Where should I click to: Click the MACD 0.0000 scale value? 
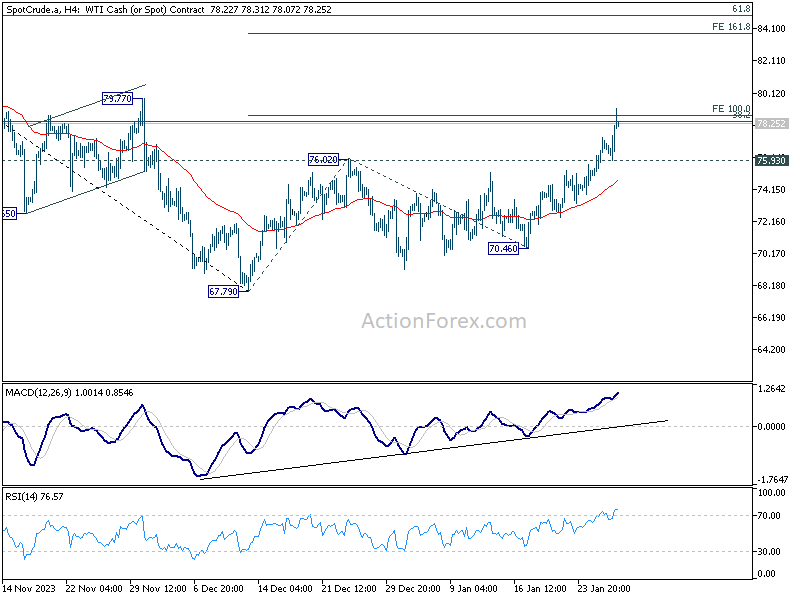coord(771,427)
